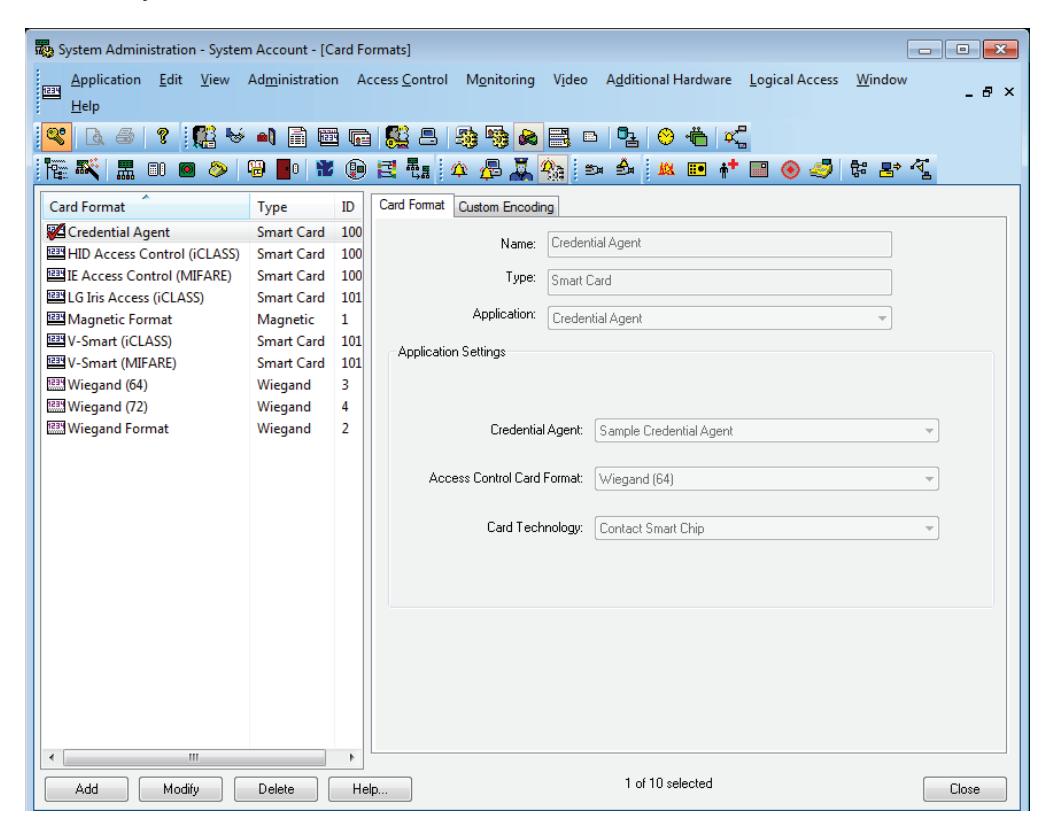Click the Add button

pyautogui.click(x=86, y=789)
